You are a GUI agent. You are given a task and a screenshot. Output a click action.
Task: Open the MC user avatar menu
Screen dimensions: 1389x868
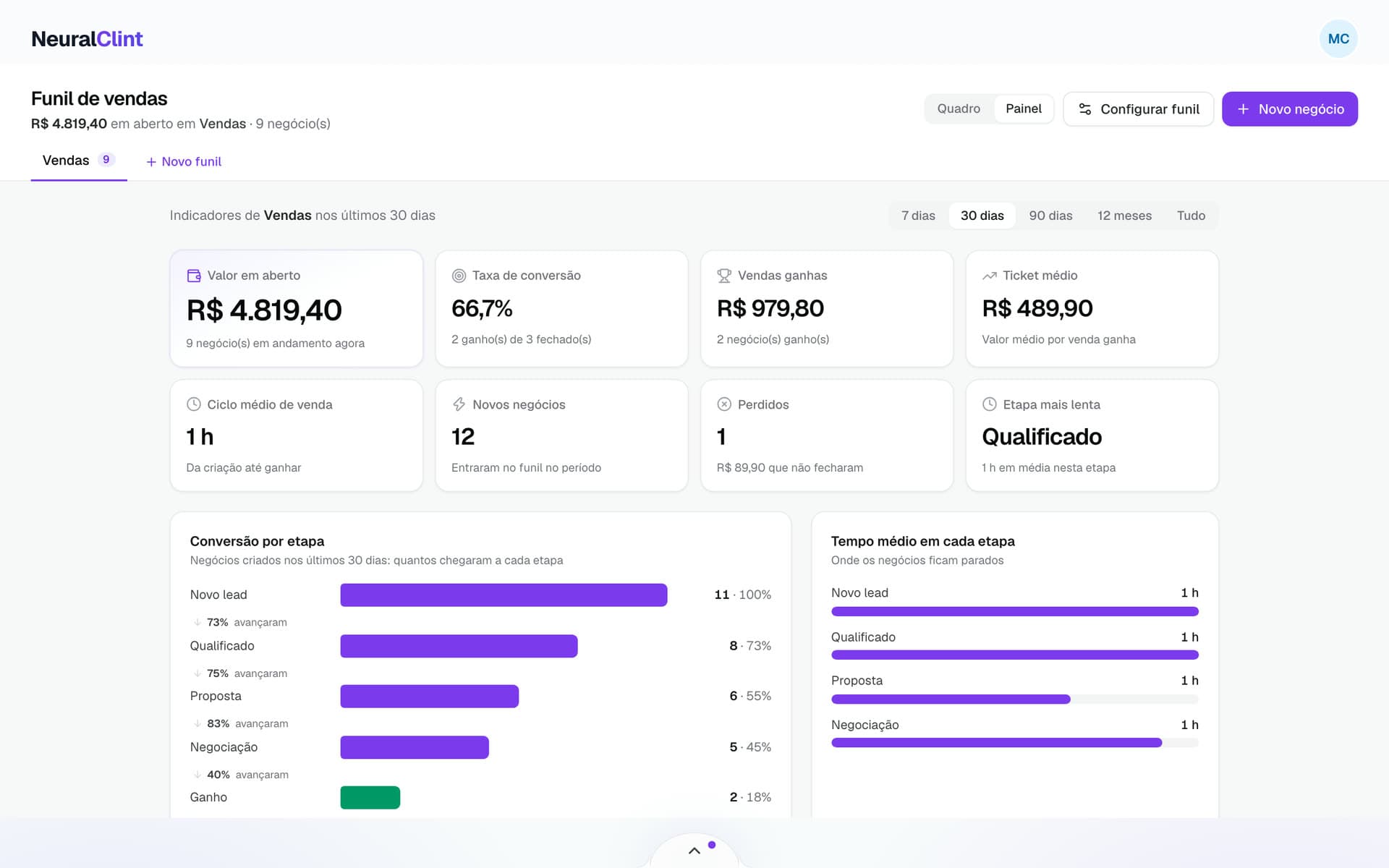click(x=1338, y=38)
